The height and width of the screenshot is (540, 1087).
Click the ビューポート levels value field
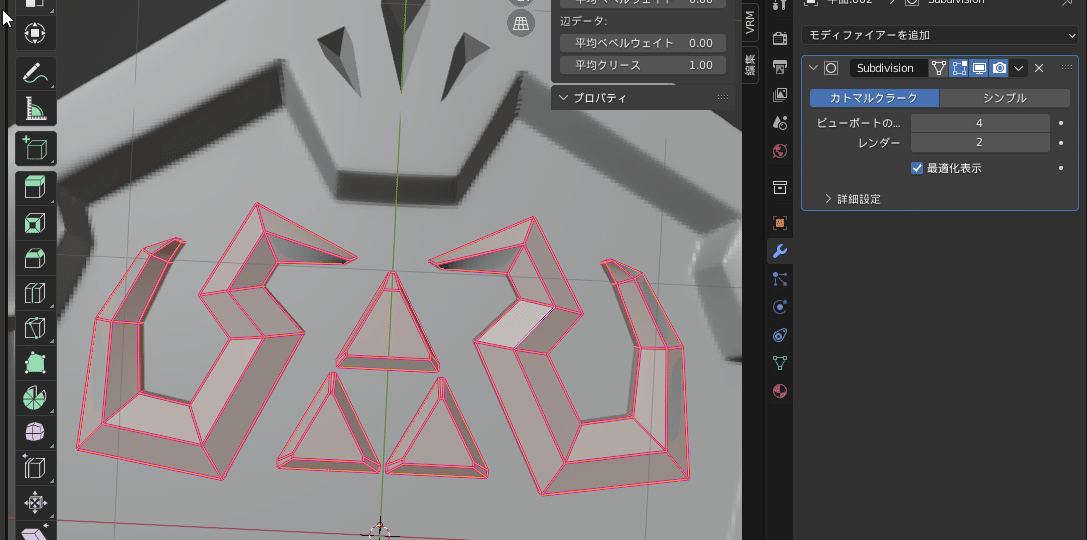[x=980, y=123]
